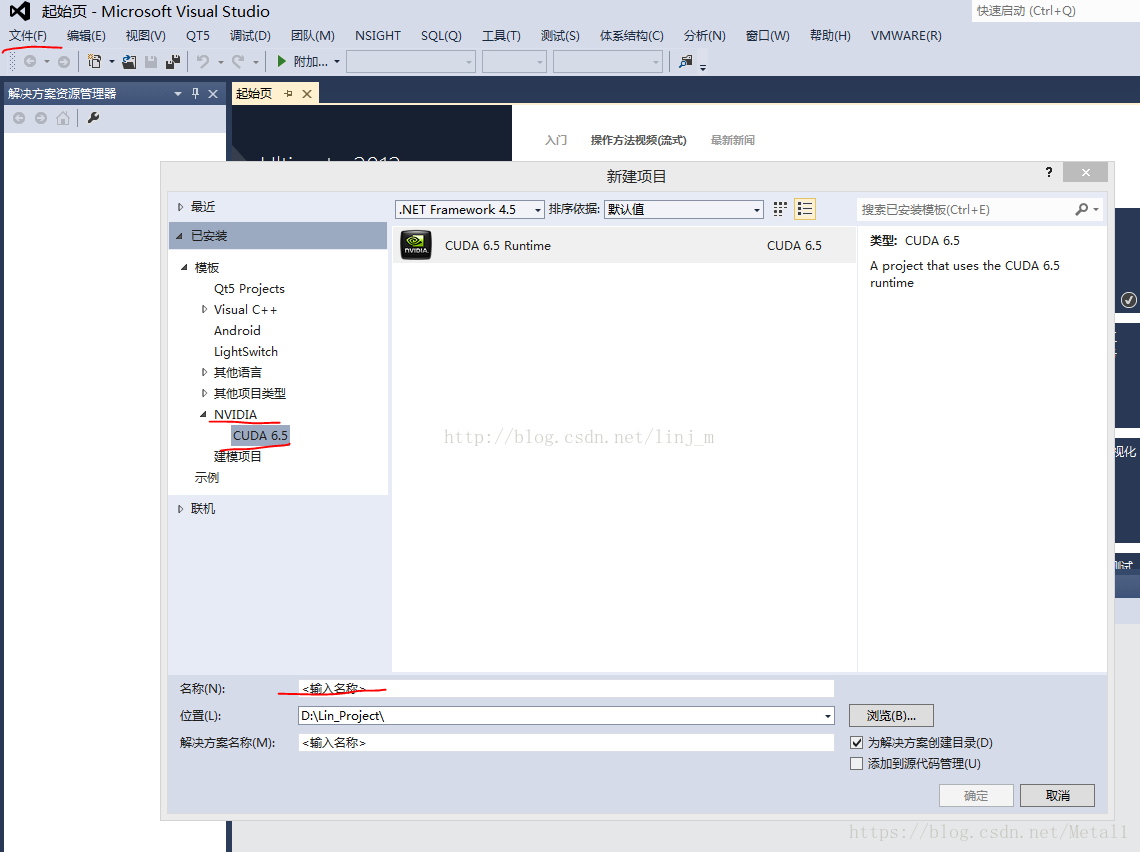Click Solution Explorer home icon
1140x852 pixels.
[63, 118]
